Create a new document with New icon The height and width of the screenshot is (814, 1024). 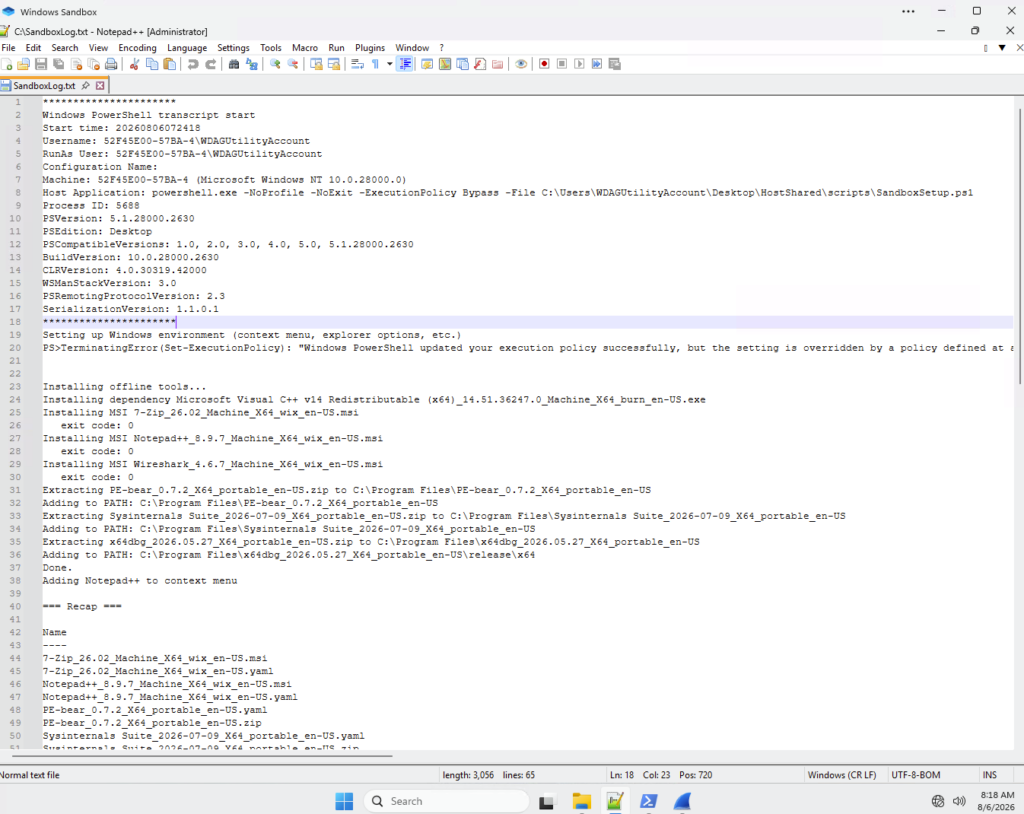pyautogui.click(x=7, y=64)
